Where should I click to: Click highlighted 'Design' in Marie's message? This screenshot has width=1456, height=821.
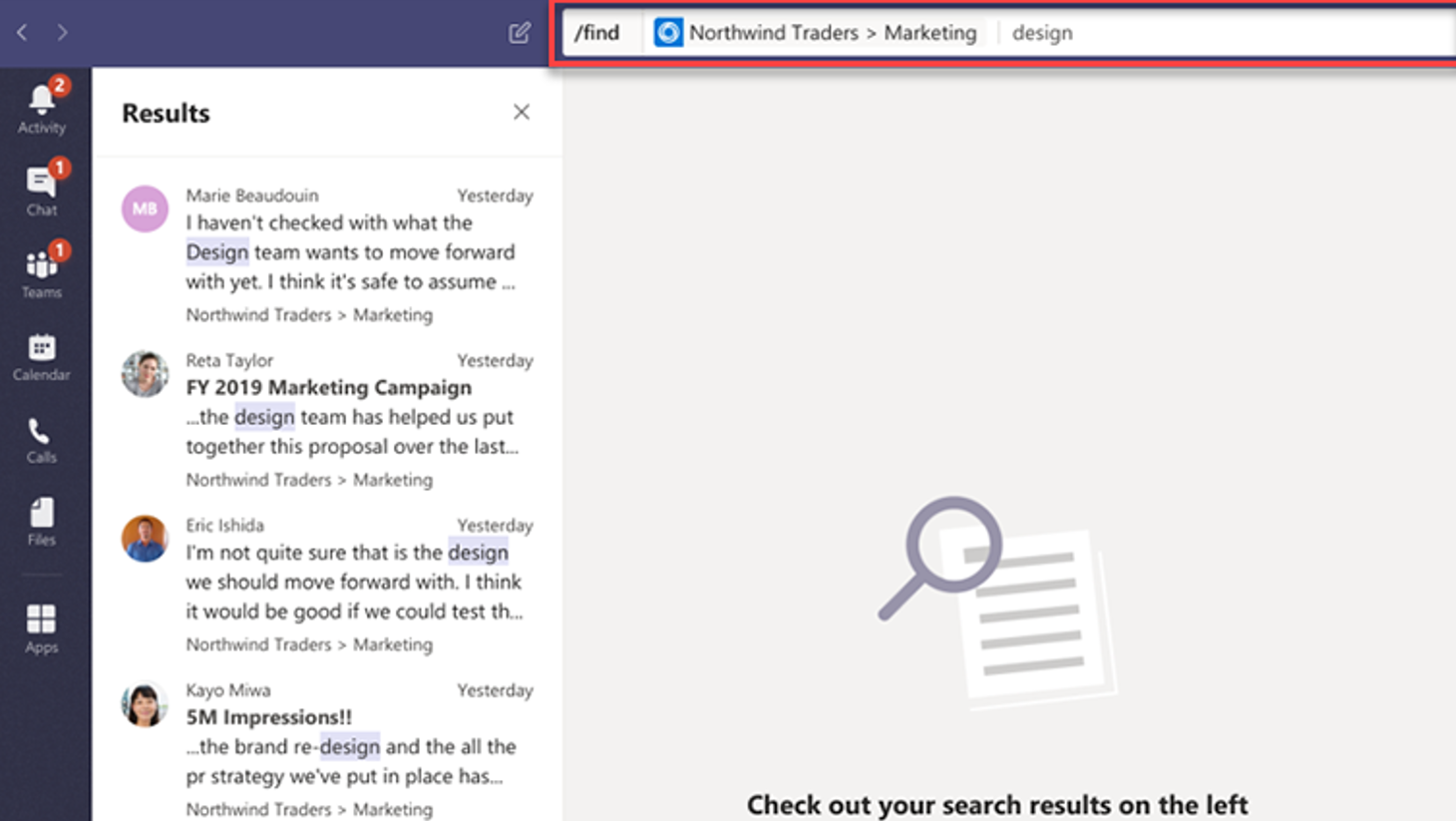pyautogui.click(x=216, y=252)
